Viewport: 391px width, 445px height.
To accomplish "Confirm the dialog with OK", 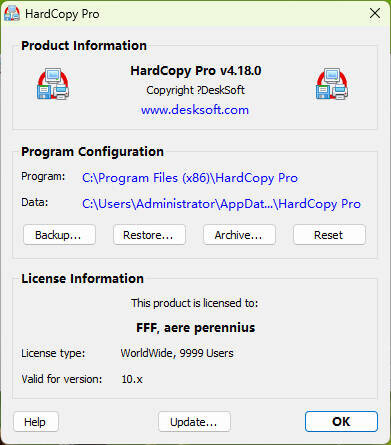I will tap(341, 422).
